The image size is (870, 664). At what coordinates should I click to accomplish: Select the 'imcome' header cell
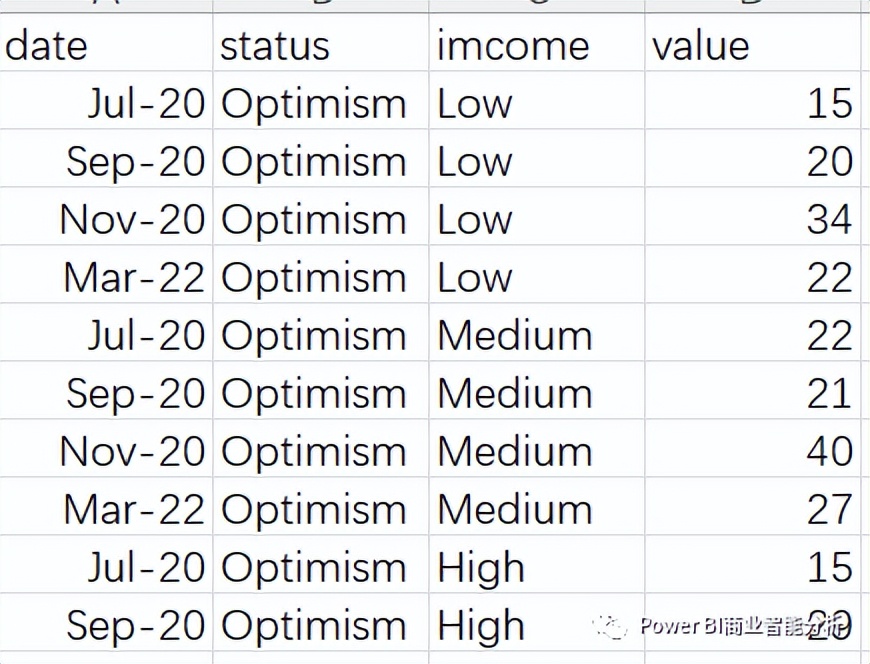537,43
